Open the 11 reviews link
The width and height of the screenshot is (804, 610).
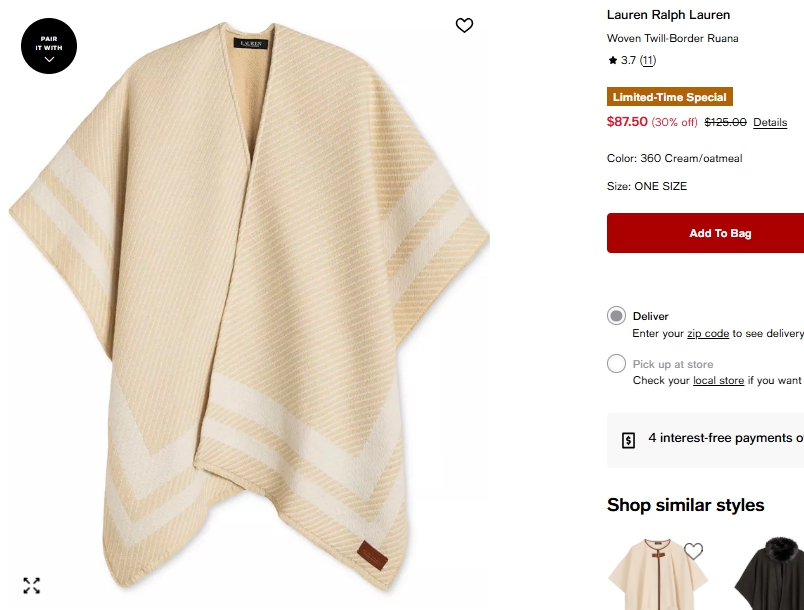tap(648, 61)
